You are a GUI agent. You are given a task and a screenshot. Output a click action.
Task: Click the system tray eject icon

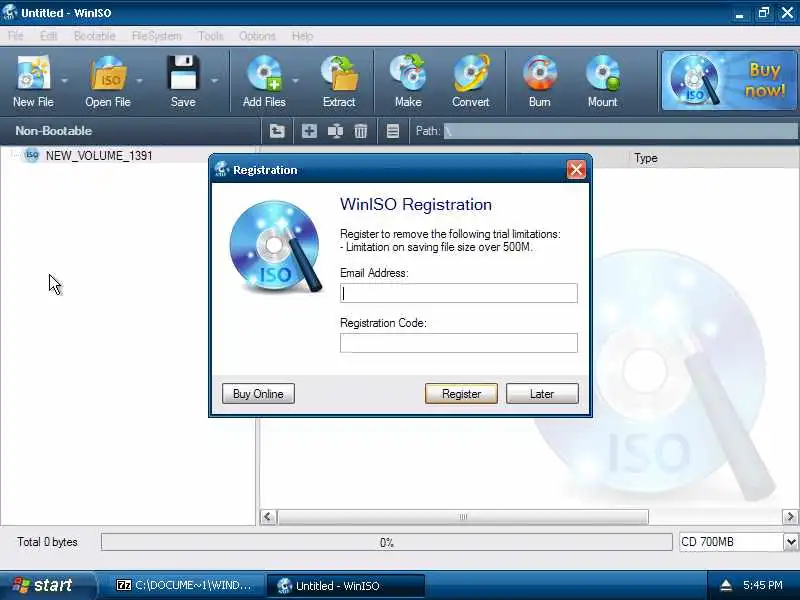coord(726,585)
